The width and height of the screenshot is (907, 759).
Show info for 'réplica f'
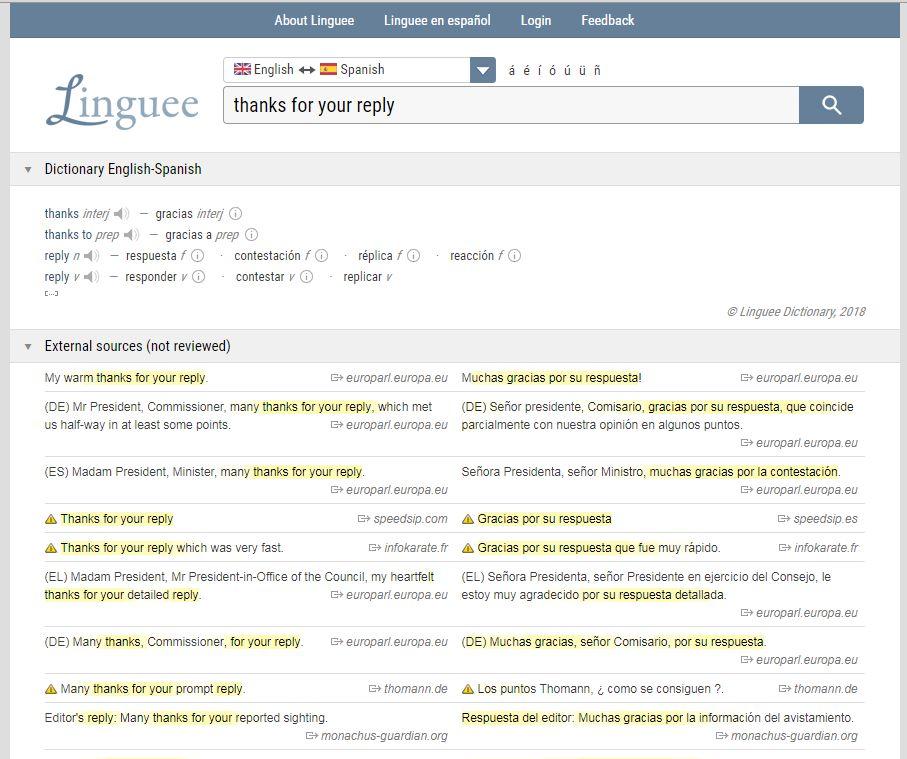click(414, 255)
